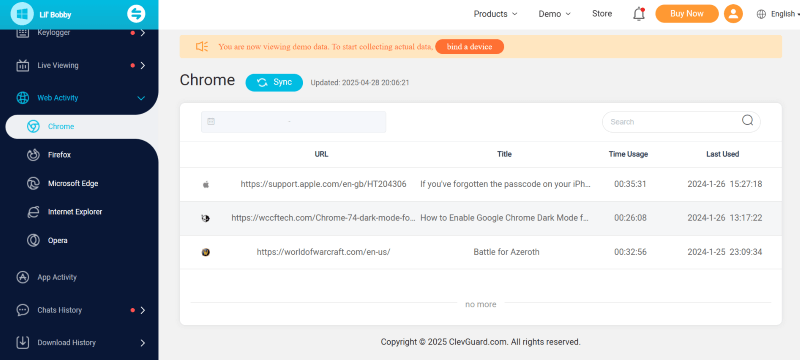Click the App Activity icon
This screenshot has width=800, height=360.
pos(22,277)
